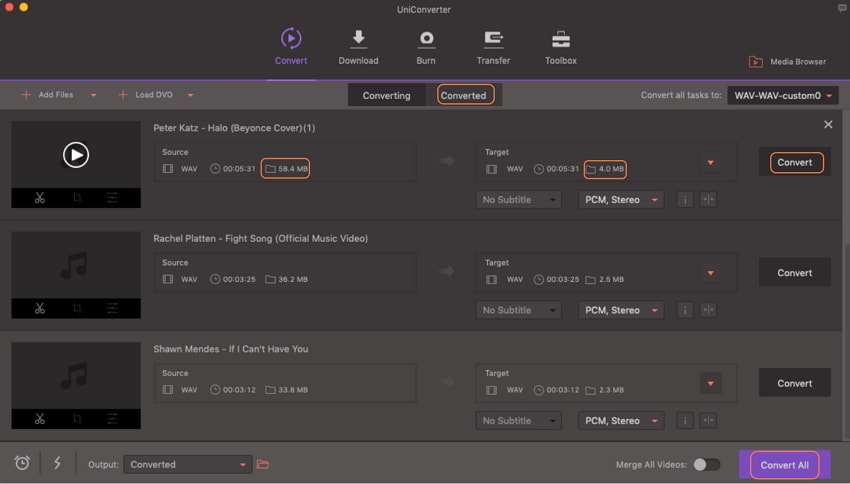Click the Peter Katz source size 58.4 MB
This screenshot has height=484, width=850.
click(286, 169)
